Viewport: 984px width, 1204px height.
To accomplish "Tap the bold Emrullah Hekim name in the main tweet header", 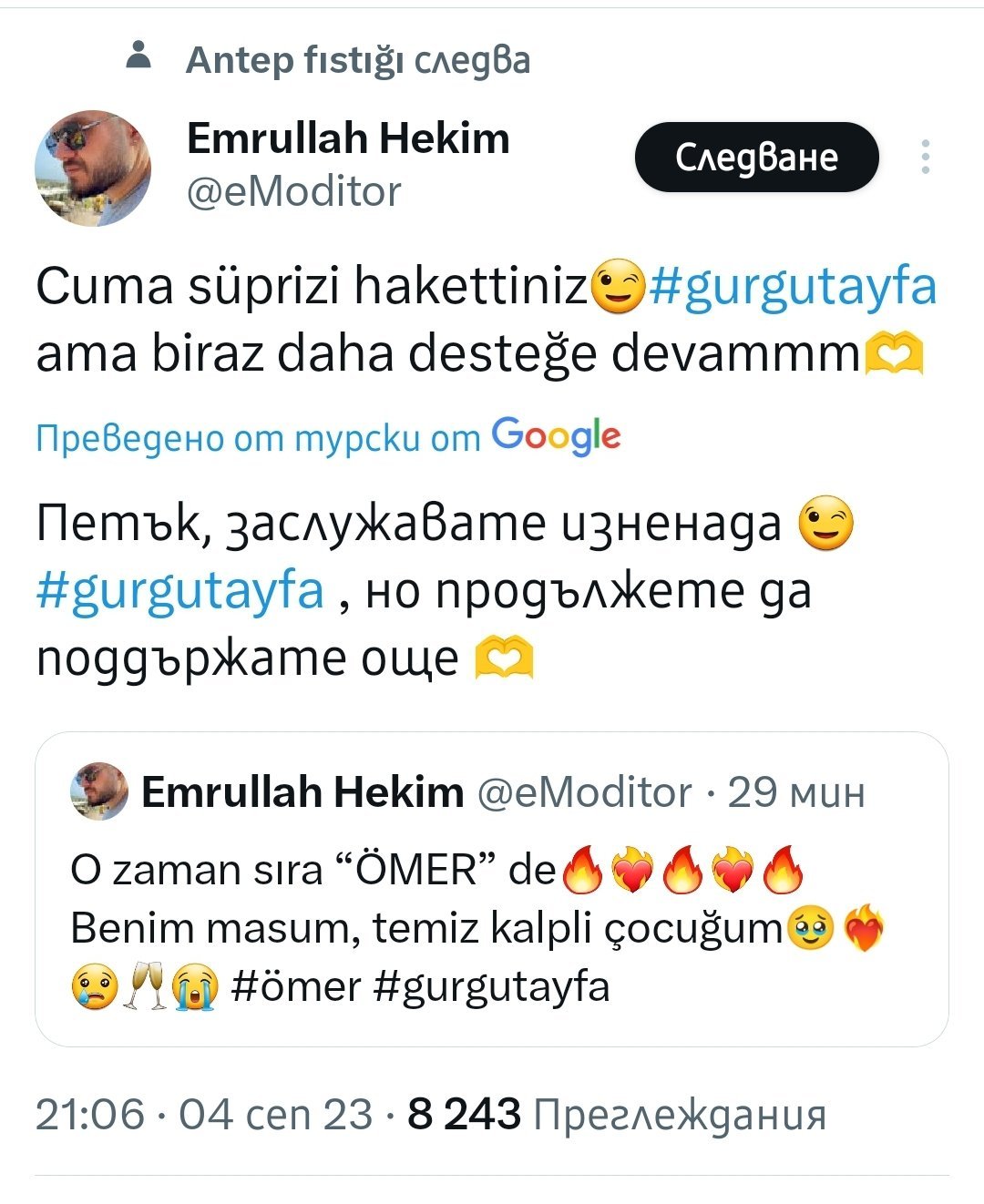I will point(348,138).
